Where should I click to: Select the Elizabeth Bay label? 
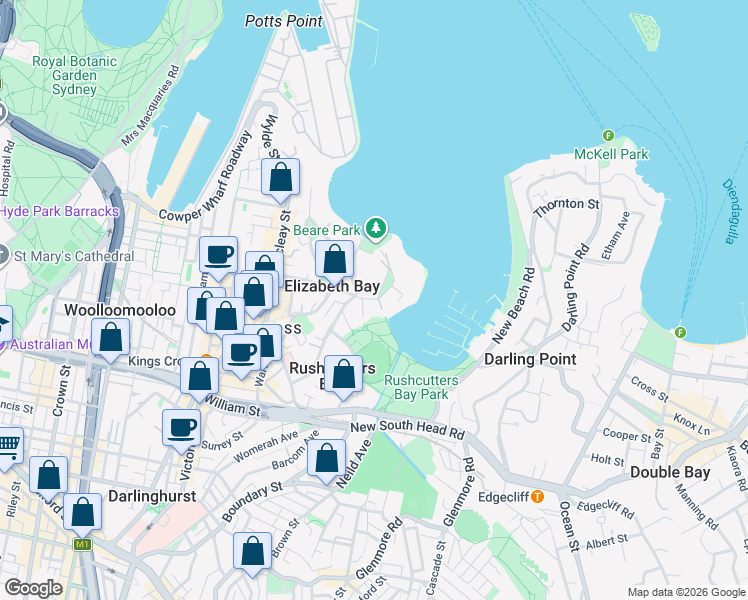click(x=332, y=286)
